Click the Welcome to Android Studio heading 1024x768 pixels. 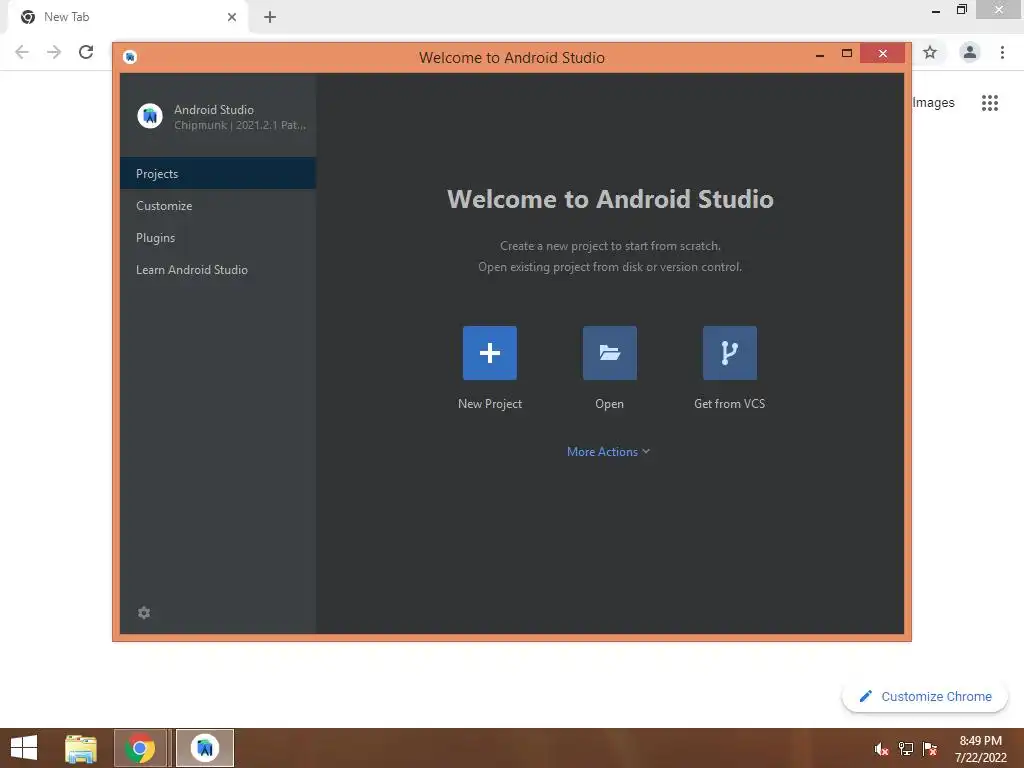610,199
